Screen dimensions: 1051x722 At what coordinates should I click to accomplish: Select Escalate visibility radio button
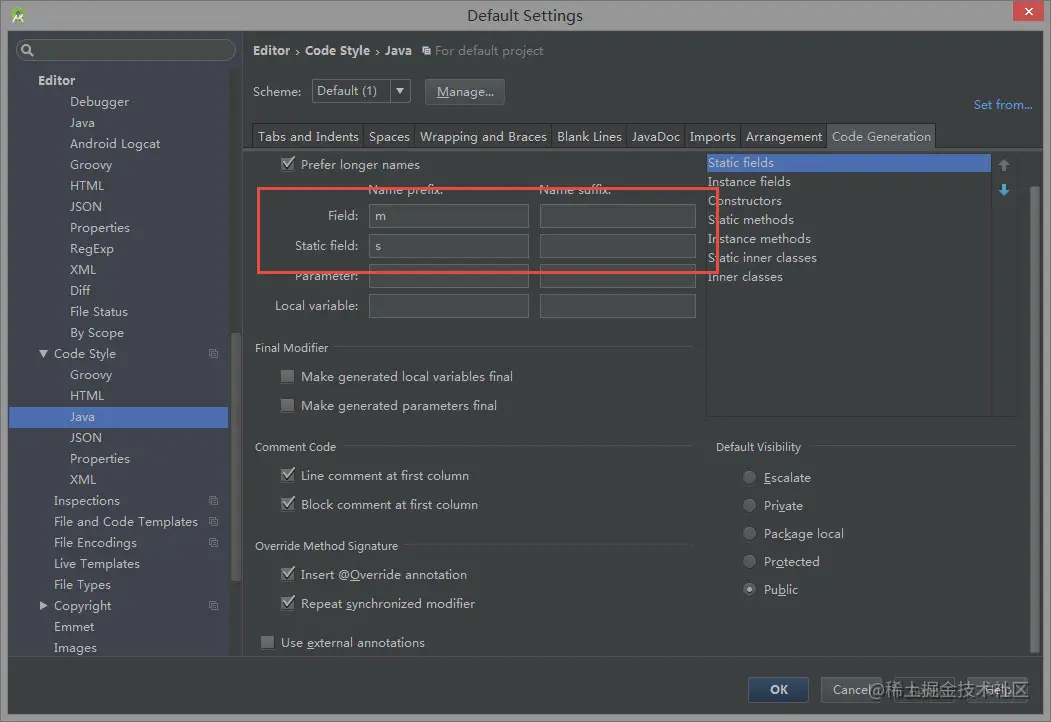(x=749, y=477)
